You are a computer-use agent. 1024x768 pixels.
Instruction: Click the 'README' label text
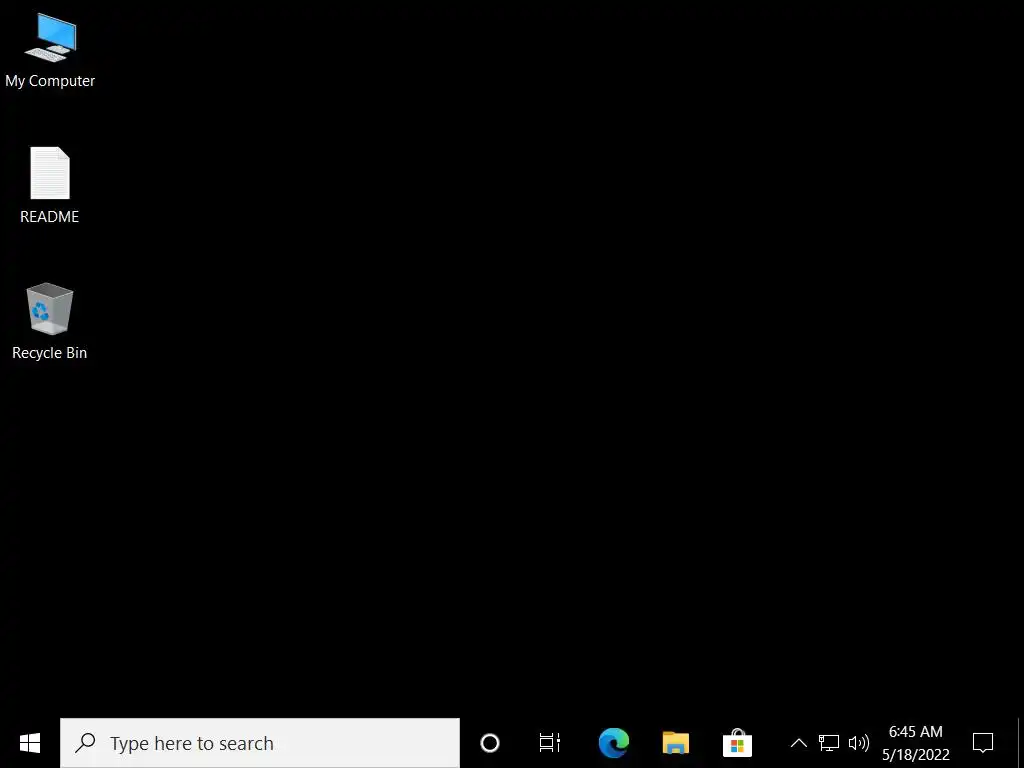(50, 217)
